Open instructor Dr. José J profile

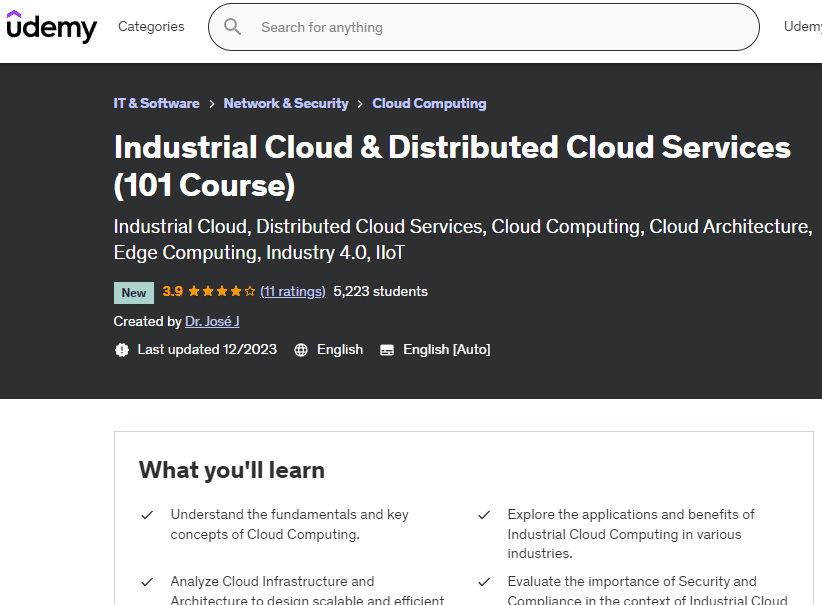[212, 321]
